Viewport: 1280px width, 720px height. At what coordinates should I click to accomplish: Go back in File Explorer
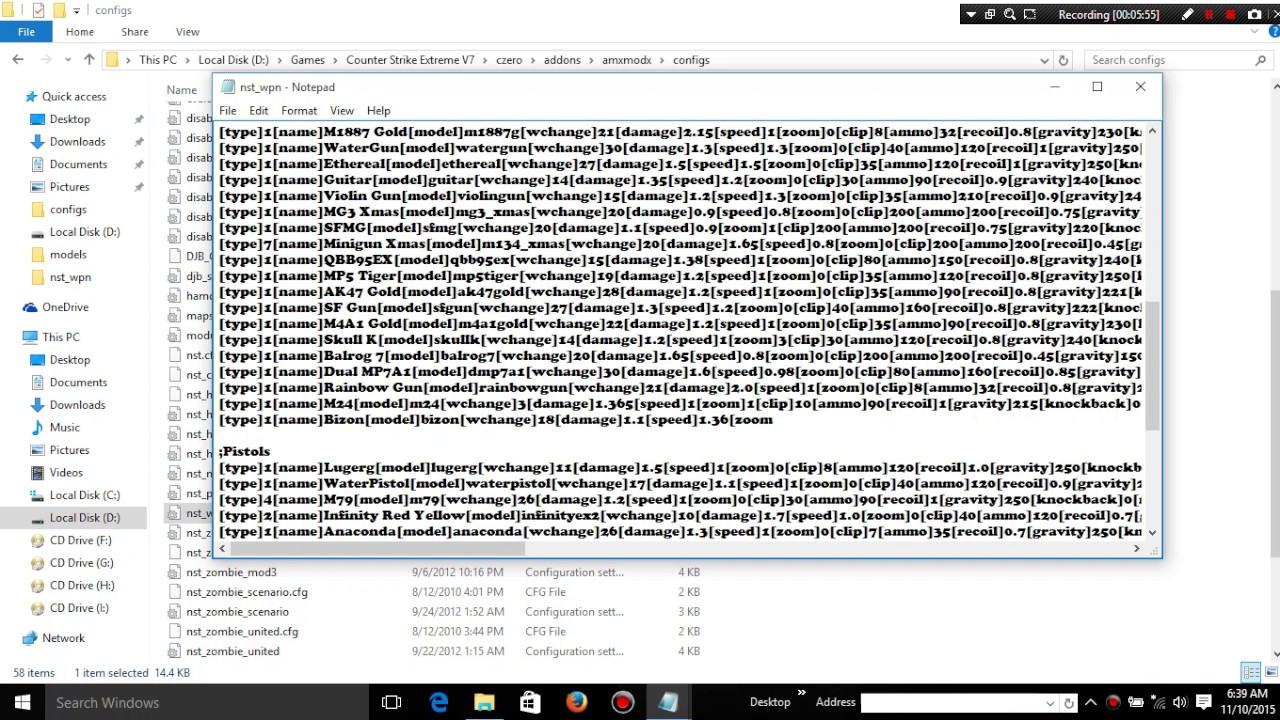(18, 60)
